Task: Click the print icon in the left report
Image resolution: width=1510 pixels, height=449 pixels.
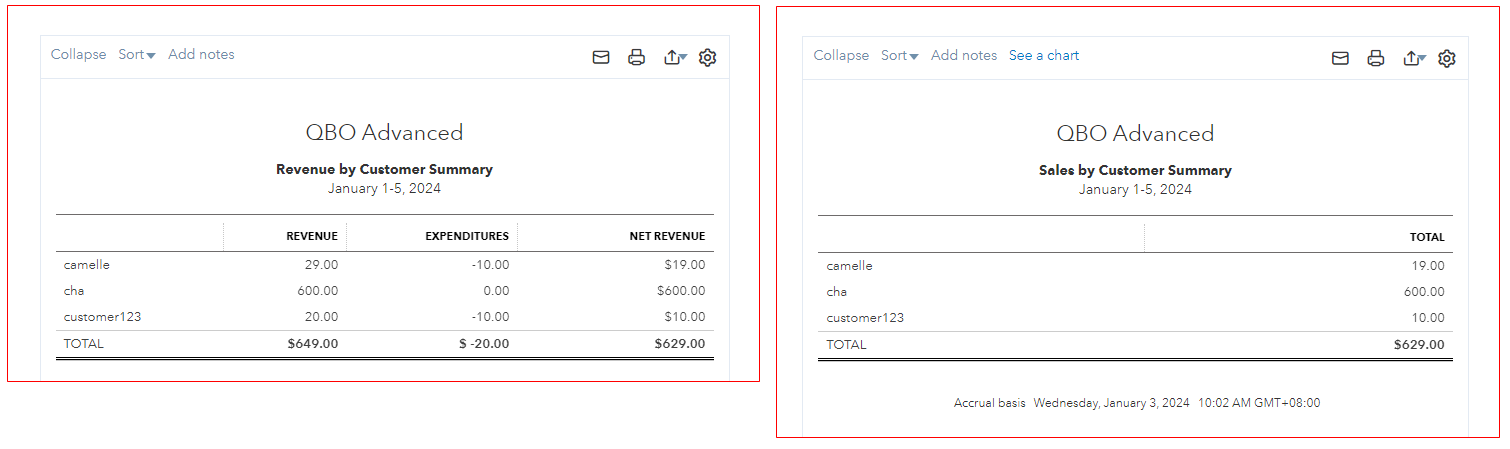Action: (x=636, y=58)
